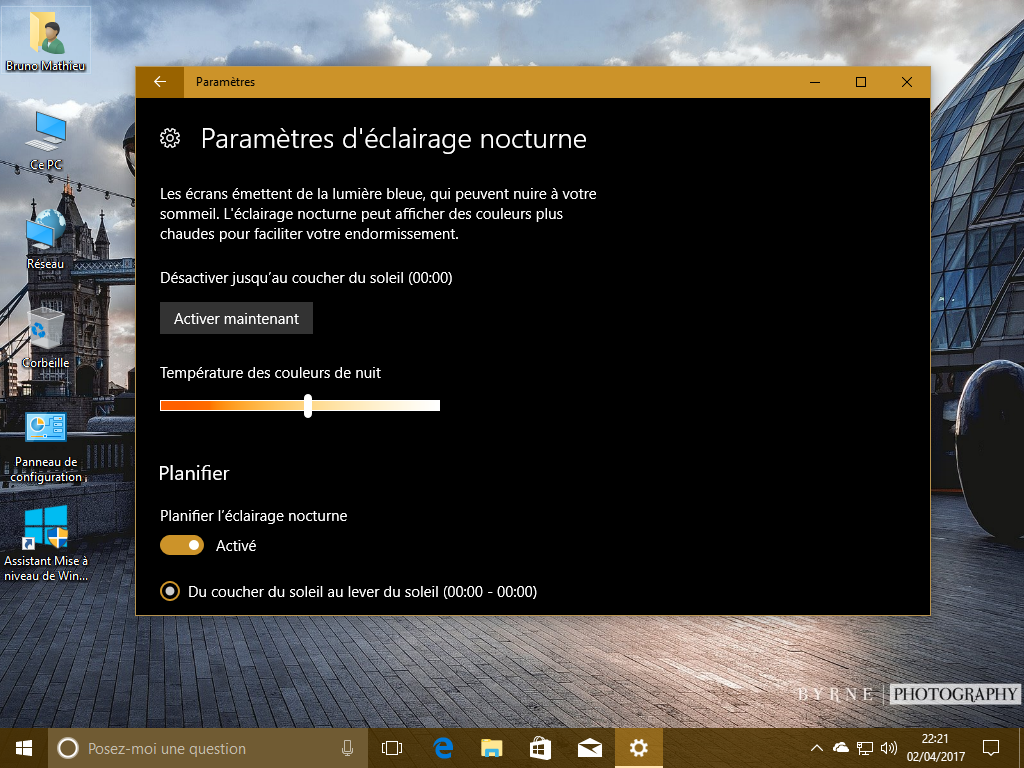Open the Action Center notification icon
Viewport: 1024px width, 768px height.
tap(991, 748)
